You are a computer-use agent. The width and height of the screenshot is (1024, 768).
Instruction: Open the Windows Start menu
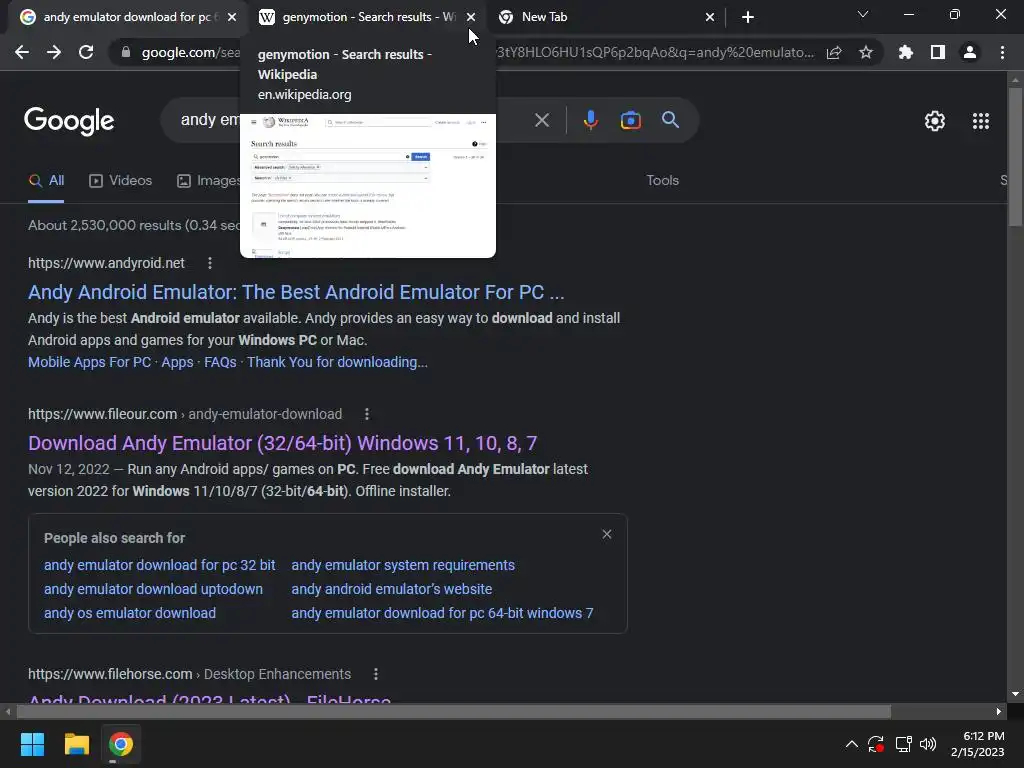[32, 744]
